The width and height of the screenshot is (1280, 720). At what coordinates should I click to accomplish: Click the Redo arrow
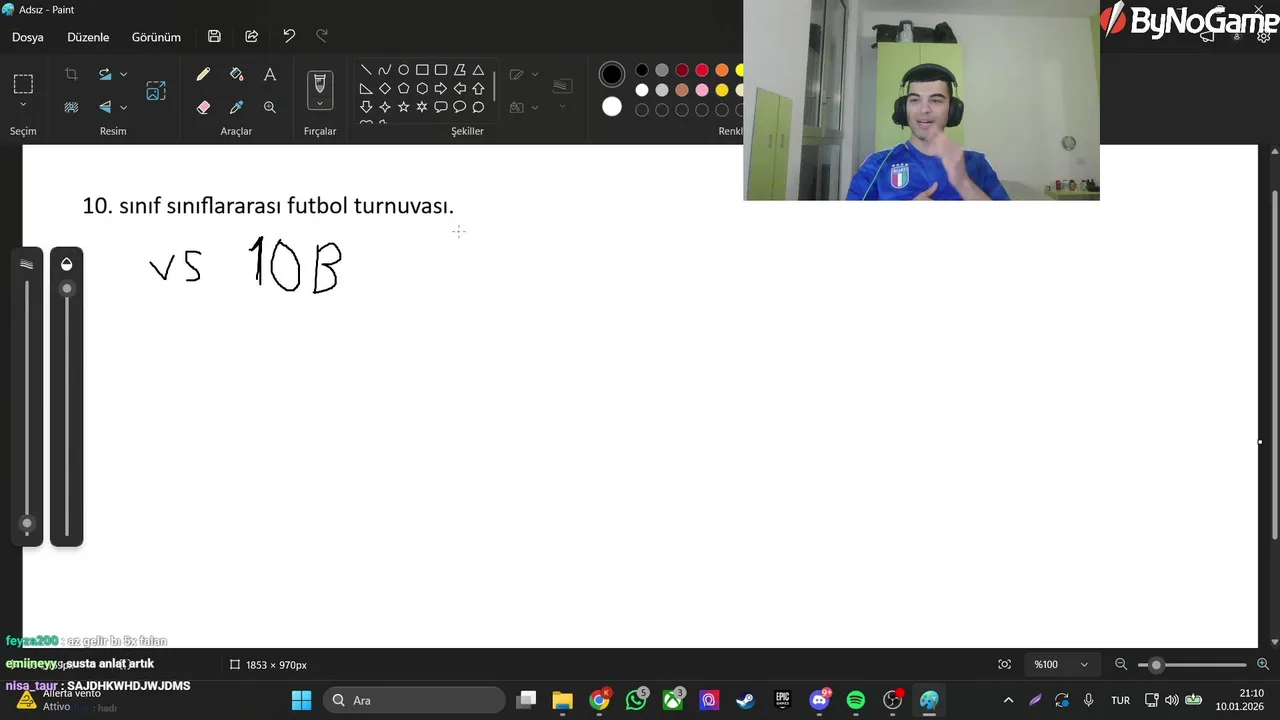coord(322,36)
